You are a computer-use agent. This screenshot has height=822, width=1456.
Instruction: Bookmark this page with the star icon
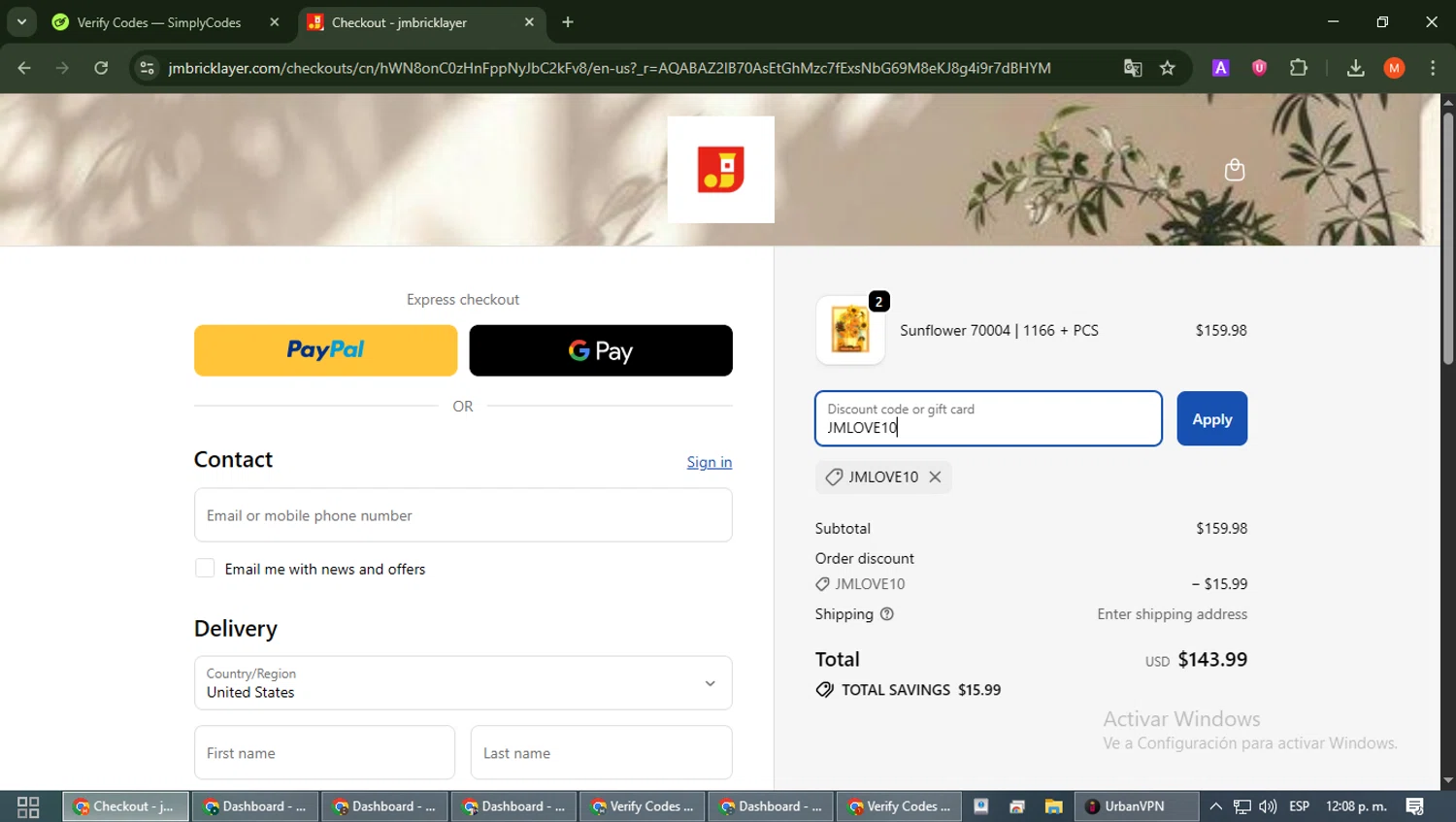(1168, 68)
